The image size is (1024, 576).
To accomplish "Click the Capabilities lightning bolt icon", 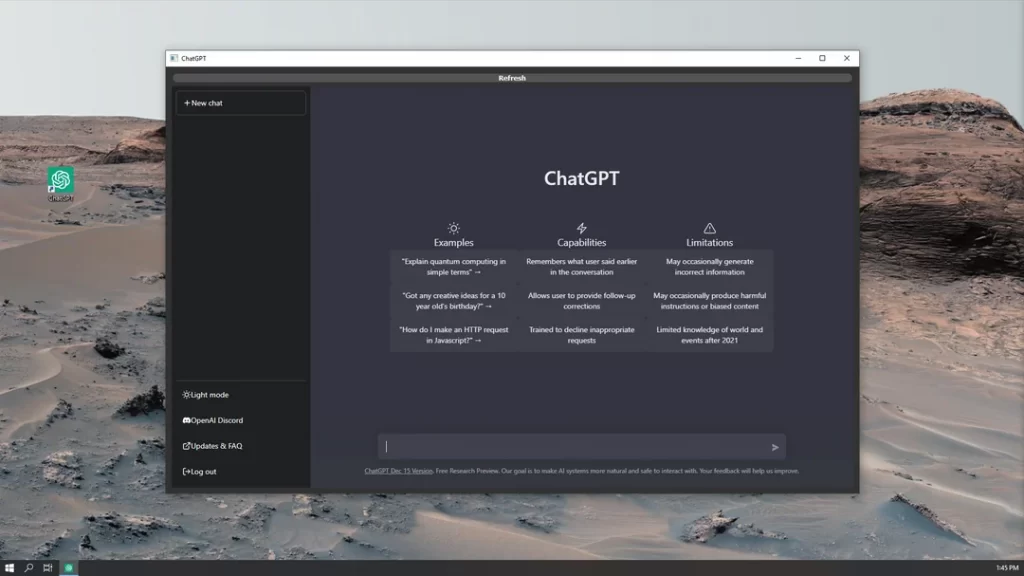I will (581, 228).
